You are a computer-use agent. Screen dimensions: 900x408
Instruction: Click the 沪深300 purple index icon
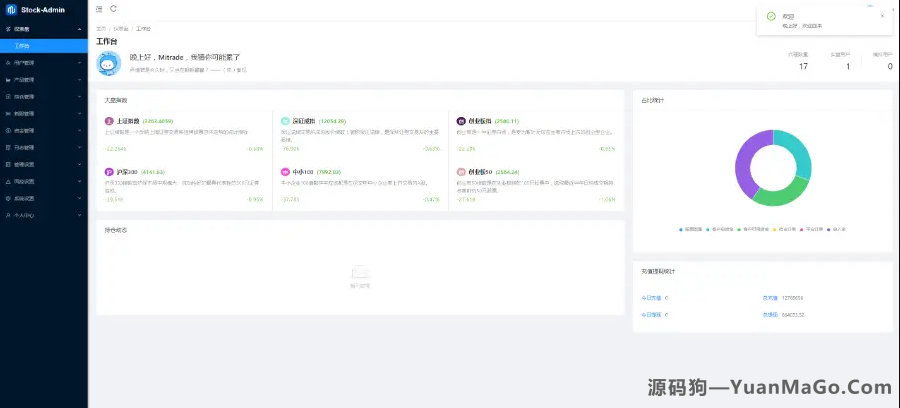pos(109,171)
